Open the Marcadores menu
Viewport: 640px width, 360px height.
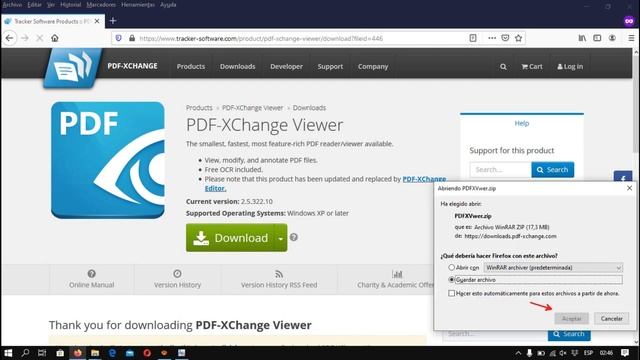[x=101, y=5]
